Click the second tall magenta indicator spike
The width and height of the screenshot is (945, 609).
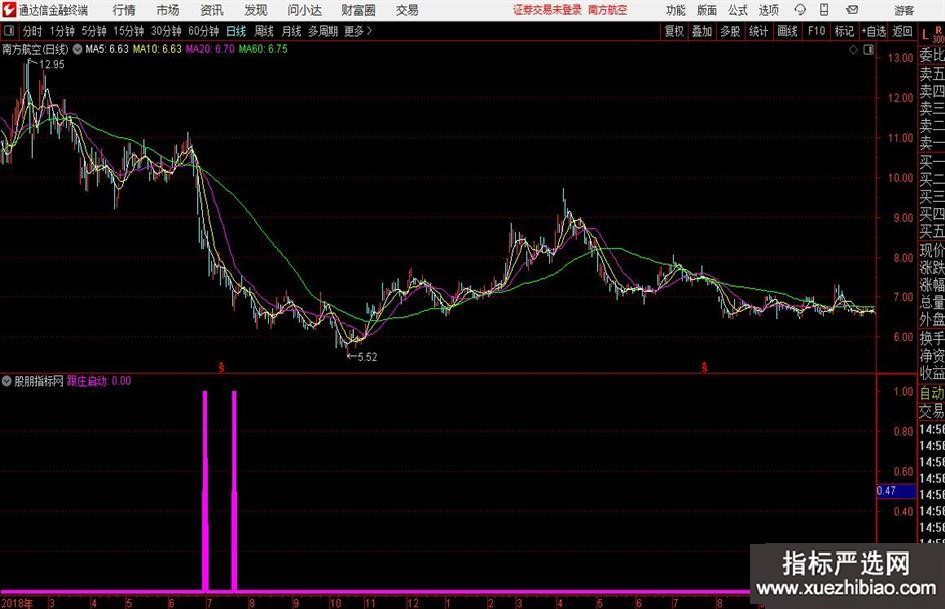(234, 491)
